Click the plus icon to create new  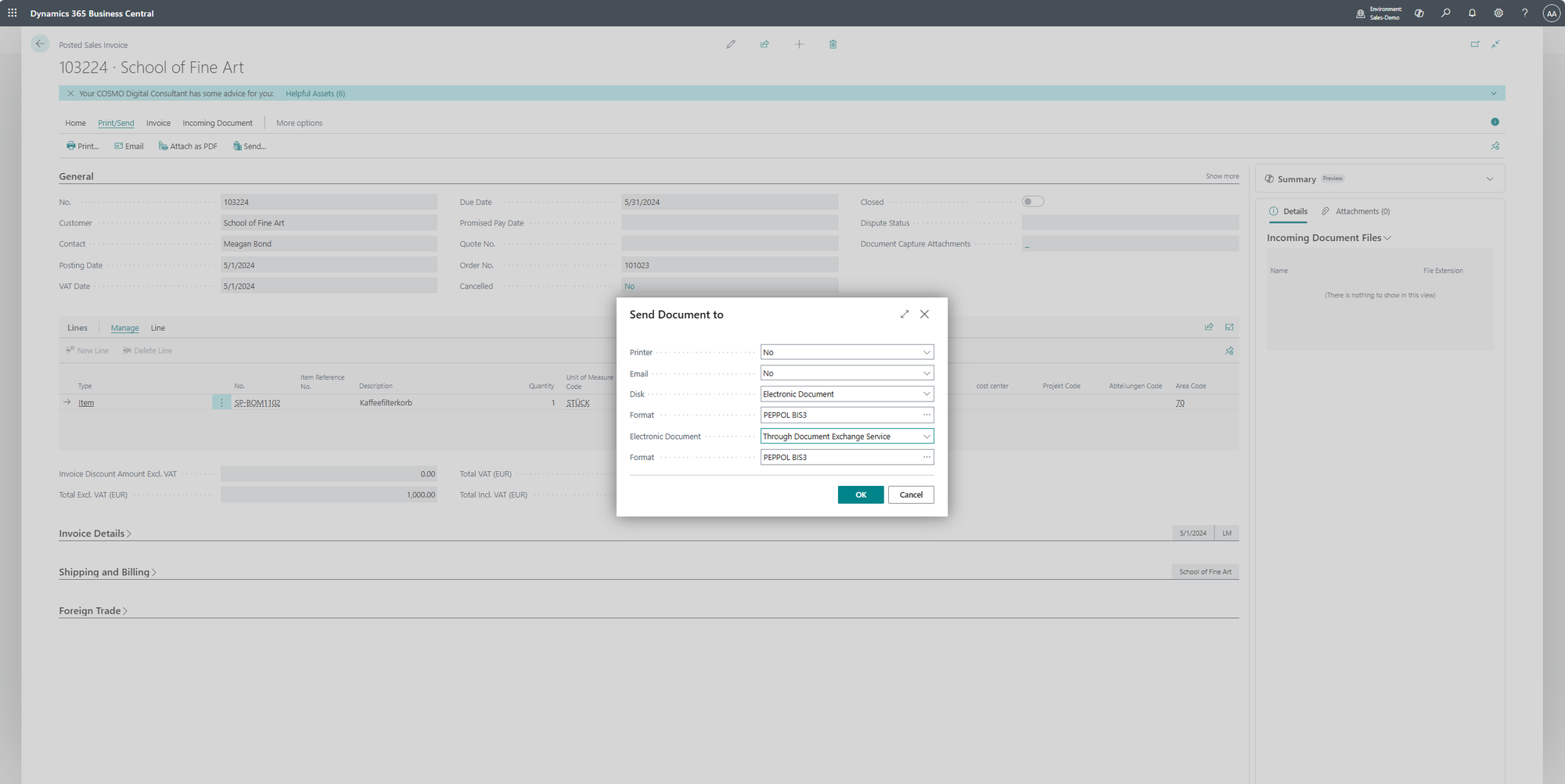coord(799,45)
